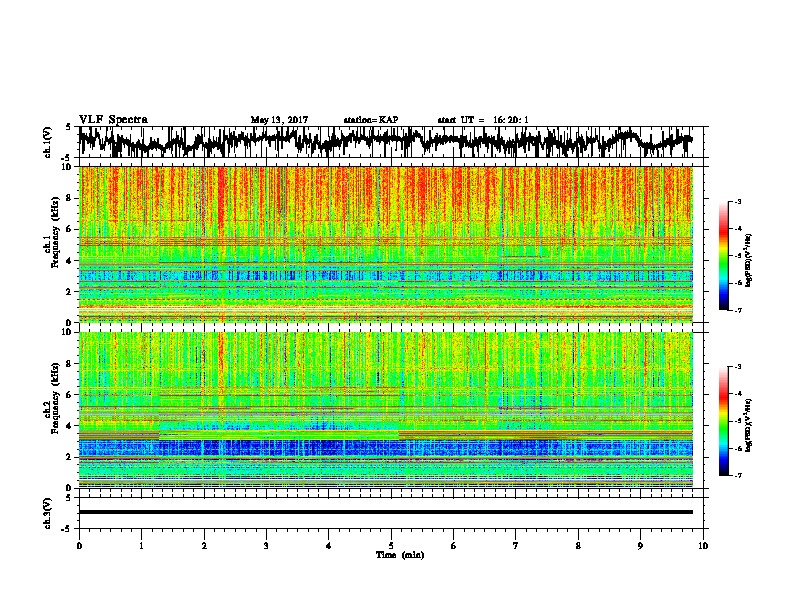Click the ch.1 spectrogram panel
The height and width of the screenshot is (612, 792).
coord(386,244)
